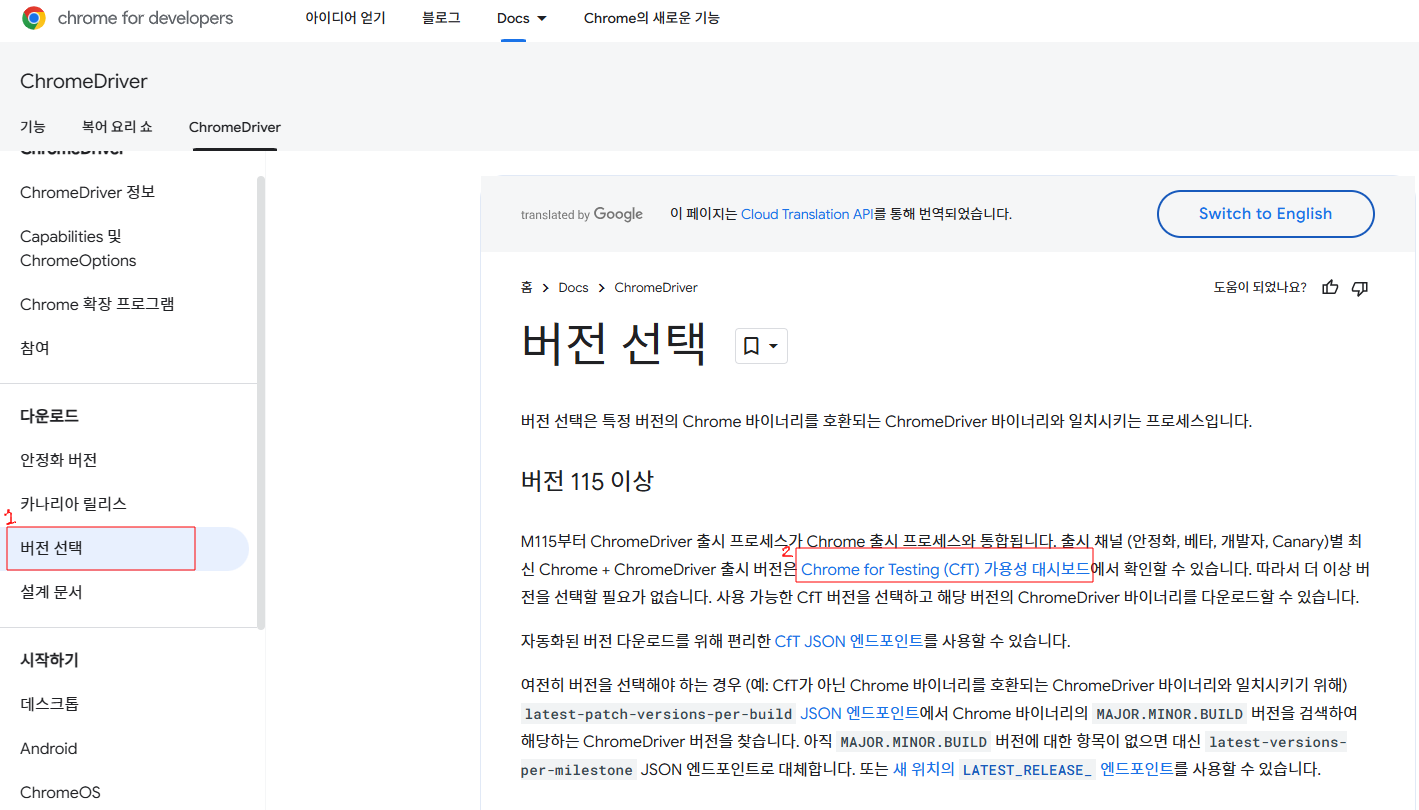
Task: Open 데스크톱 under 시작하기
Action: [x=50, y=704]
